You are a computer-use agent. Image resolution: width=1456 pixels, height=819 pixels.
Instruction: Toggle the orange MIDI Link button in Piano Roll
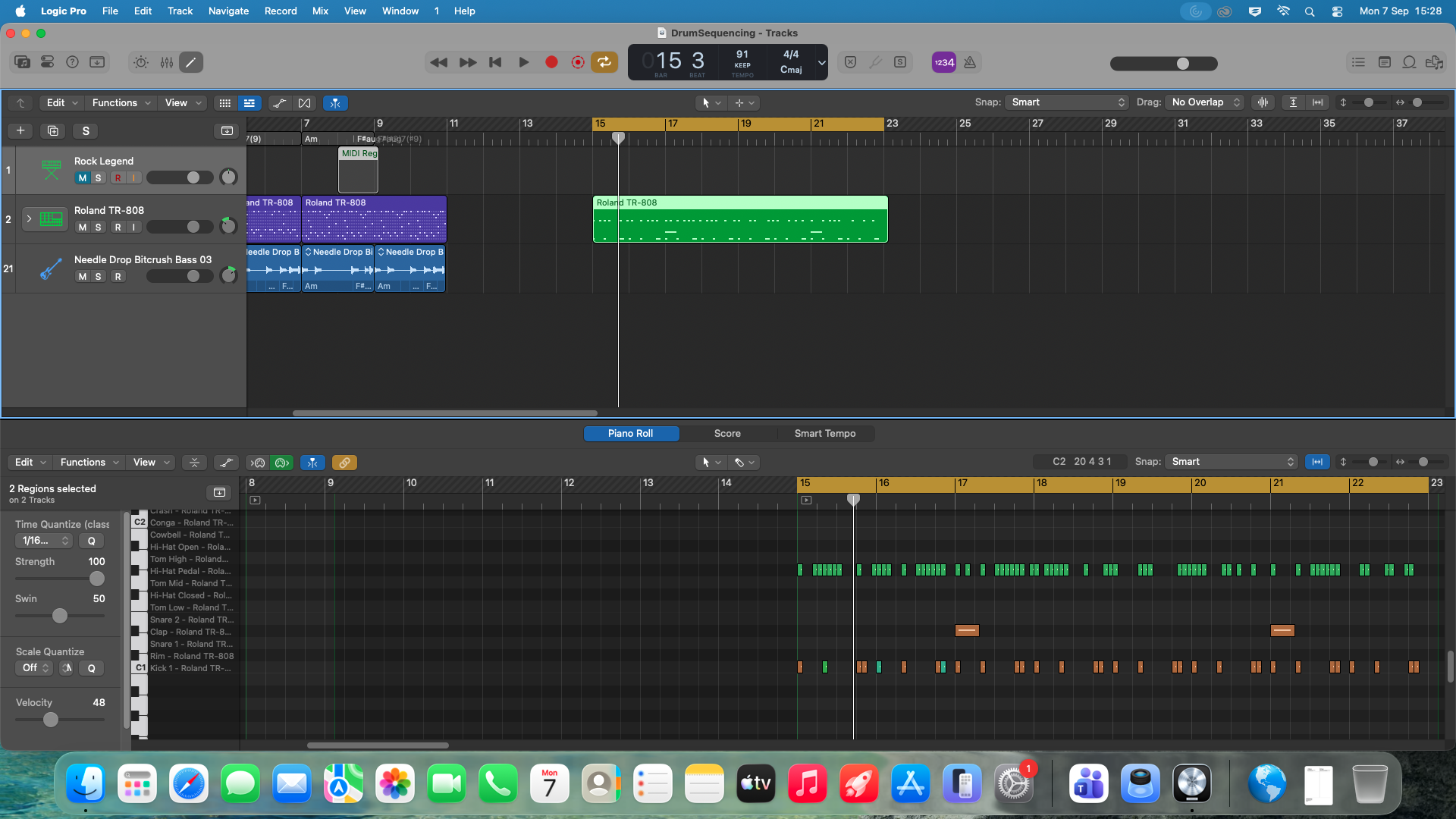pos(344,462)
